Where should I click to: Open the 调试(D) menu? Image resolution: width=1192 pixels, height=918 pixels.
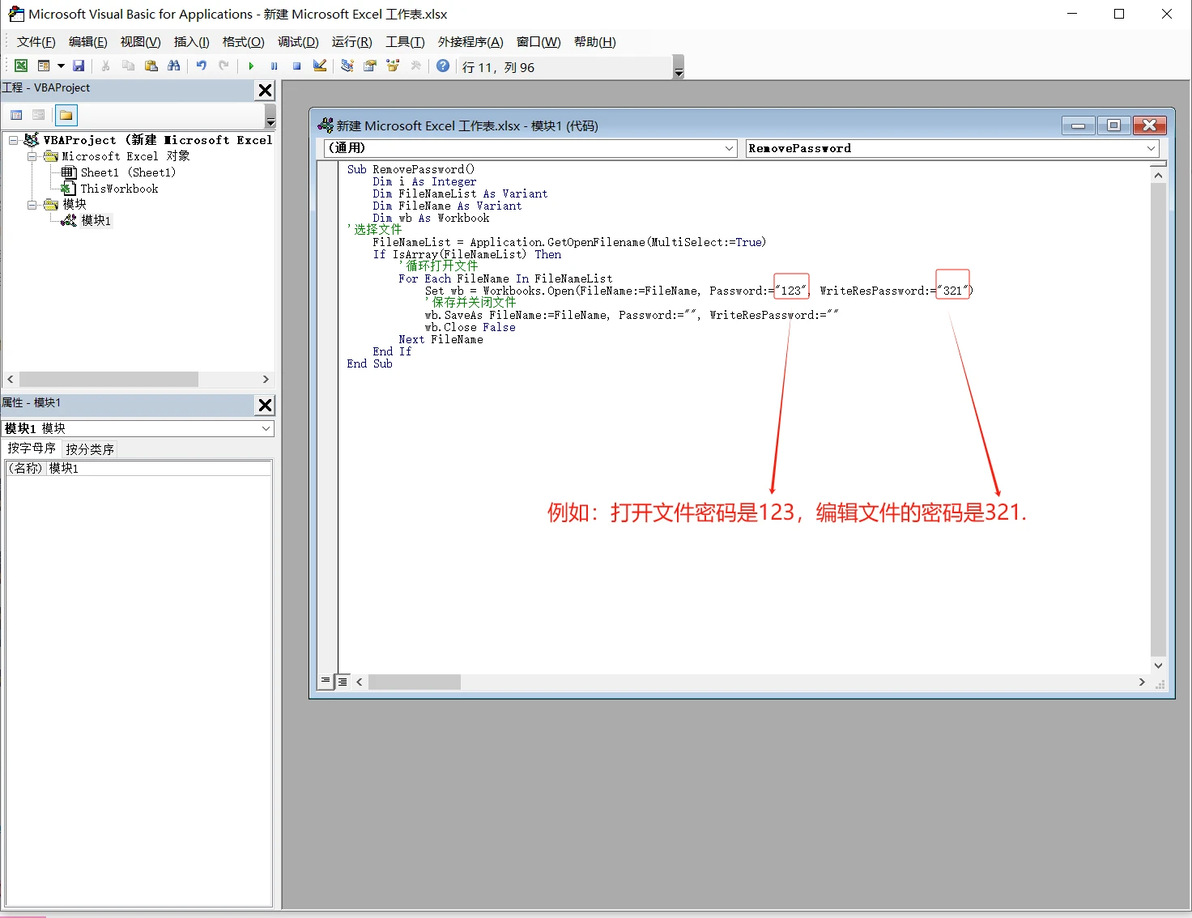click(x=298, y=42)
